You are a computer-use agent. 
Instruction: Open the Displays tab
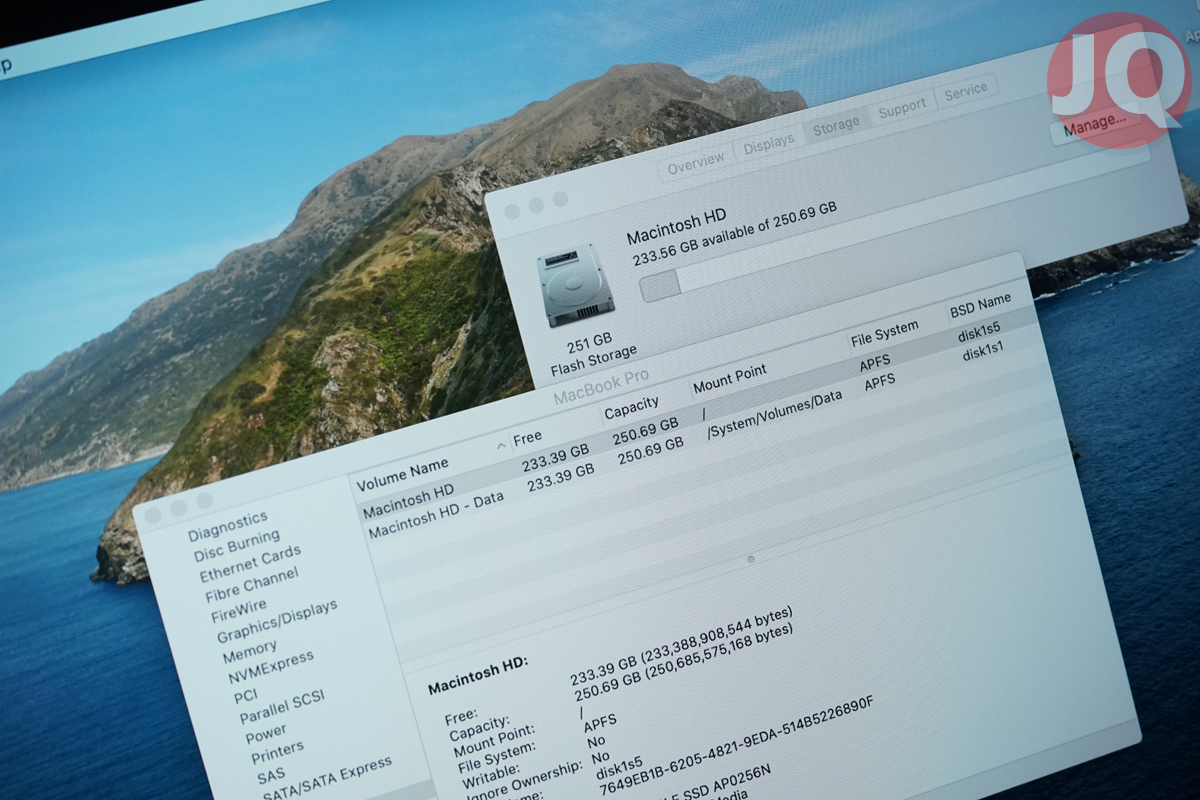[x=769, y=143]
